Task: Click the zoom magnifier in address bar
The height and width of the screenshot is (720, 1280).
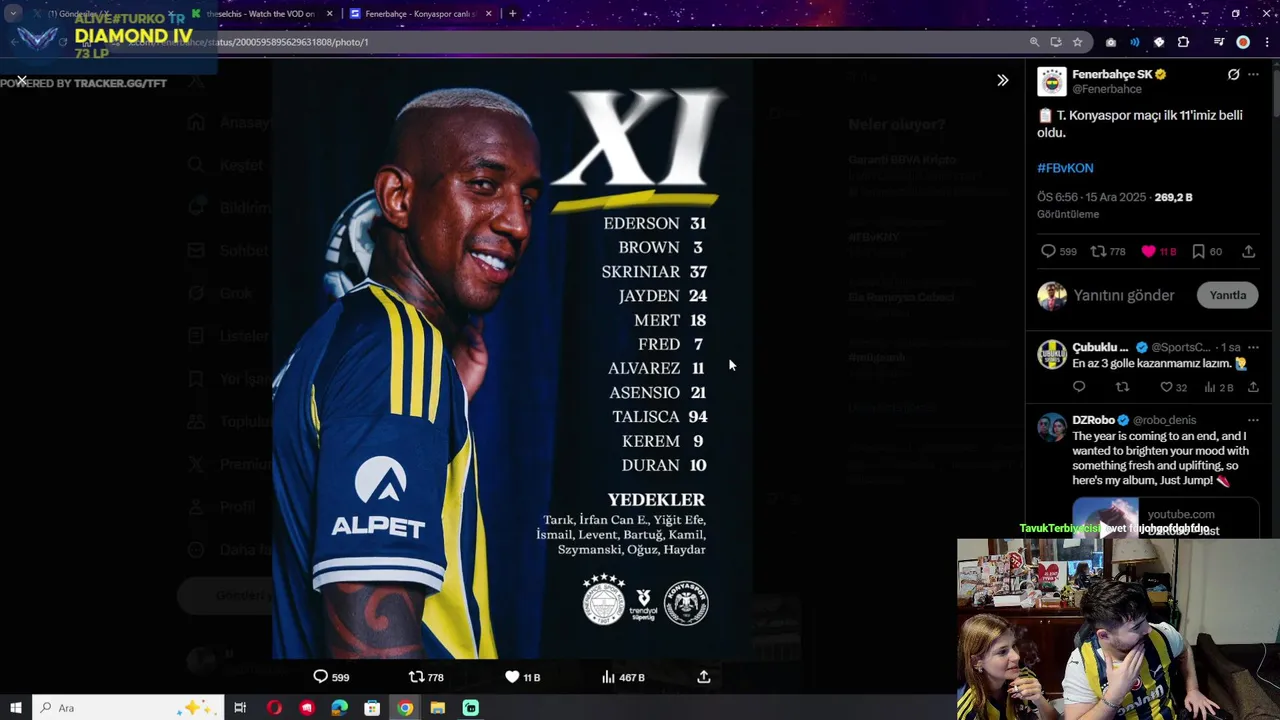Action: pyautogui.click(x=1034, y=42)
